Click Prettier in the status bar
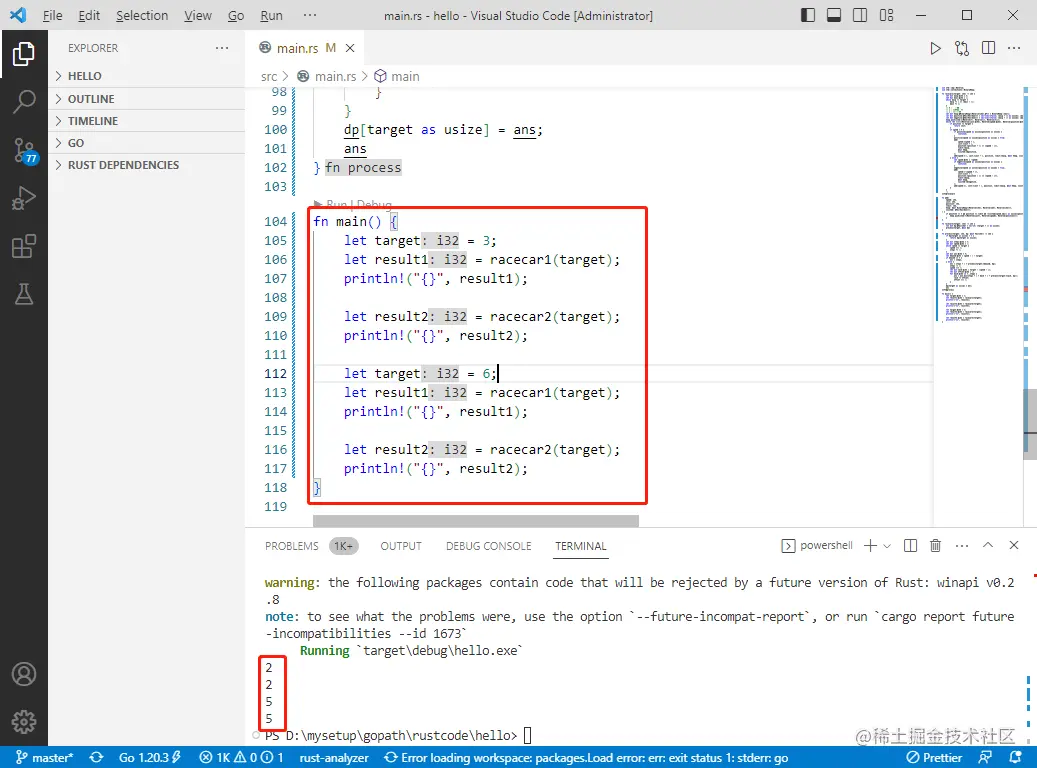 pyautogui.click(x=934, y=757)
